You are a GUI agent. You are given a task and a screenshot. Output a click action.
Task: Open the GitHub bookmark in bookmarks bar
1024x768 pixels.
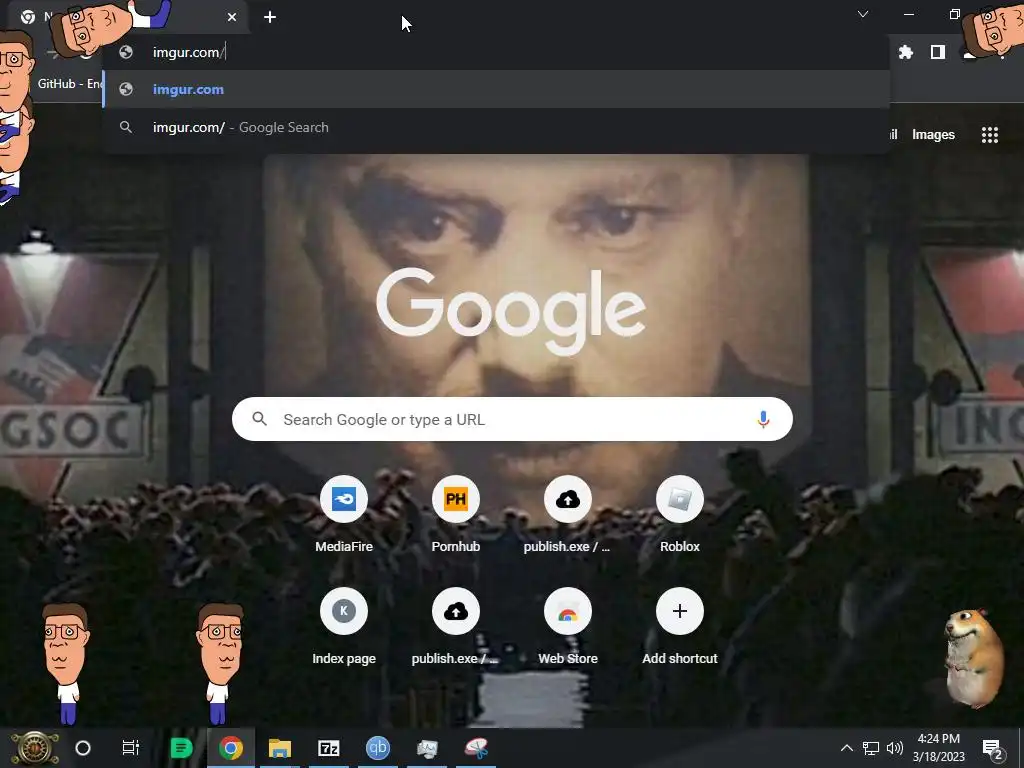69,84
